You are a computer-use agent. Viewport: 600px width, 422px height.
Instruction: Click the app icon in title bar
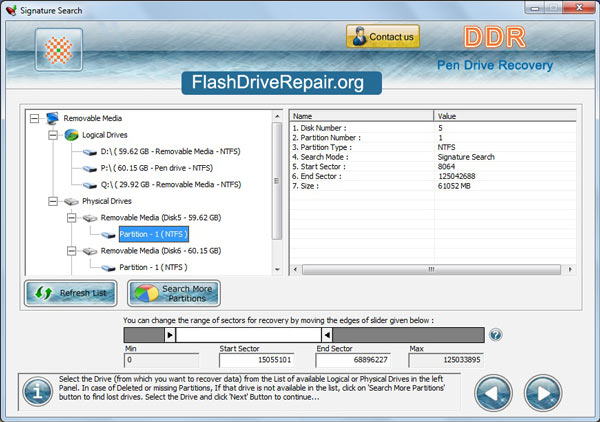11,10
